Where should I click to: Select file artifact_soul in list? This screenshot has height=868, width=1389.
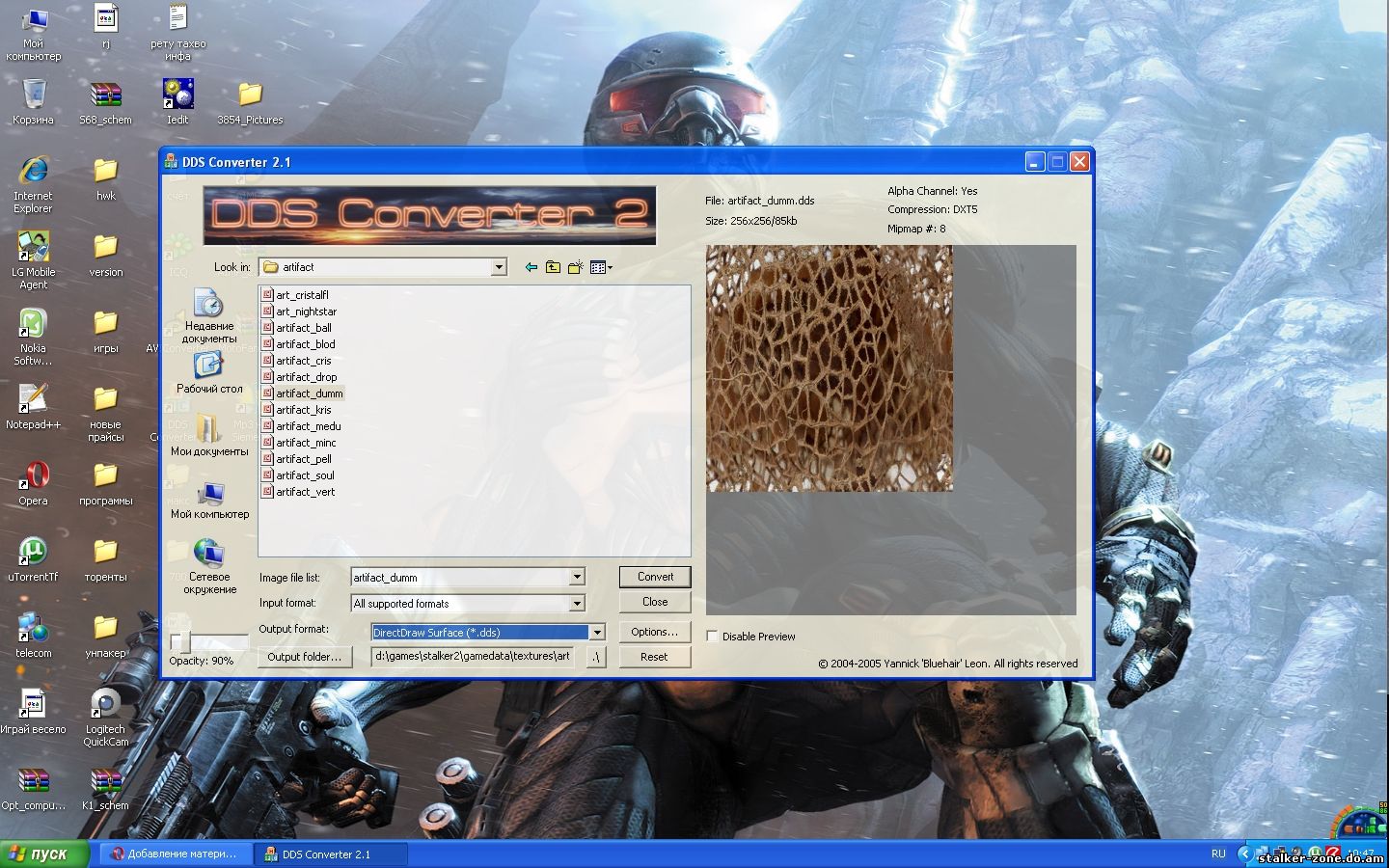tap(298, 475)
